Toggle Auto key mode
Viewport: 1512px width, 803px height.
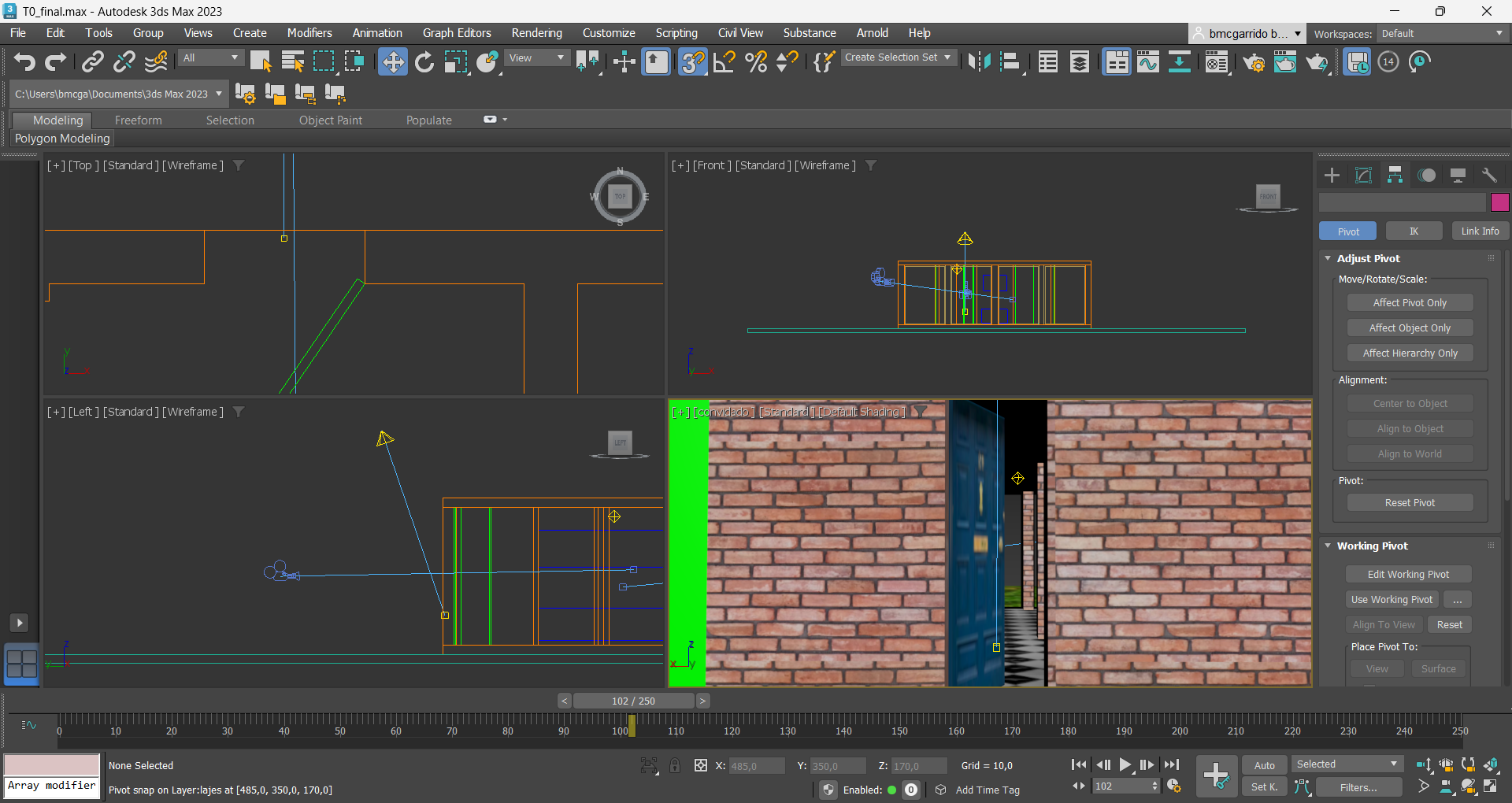point(1264,765)
